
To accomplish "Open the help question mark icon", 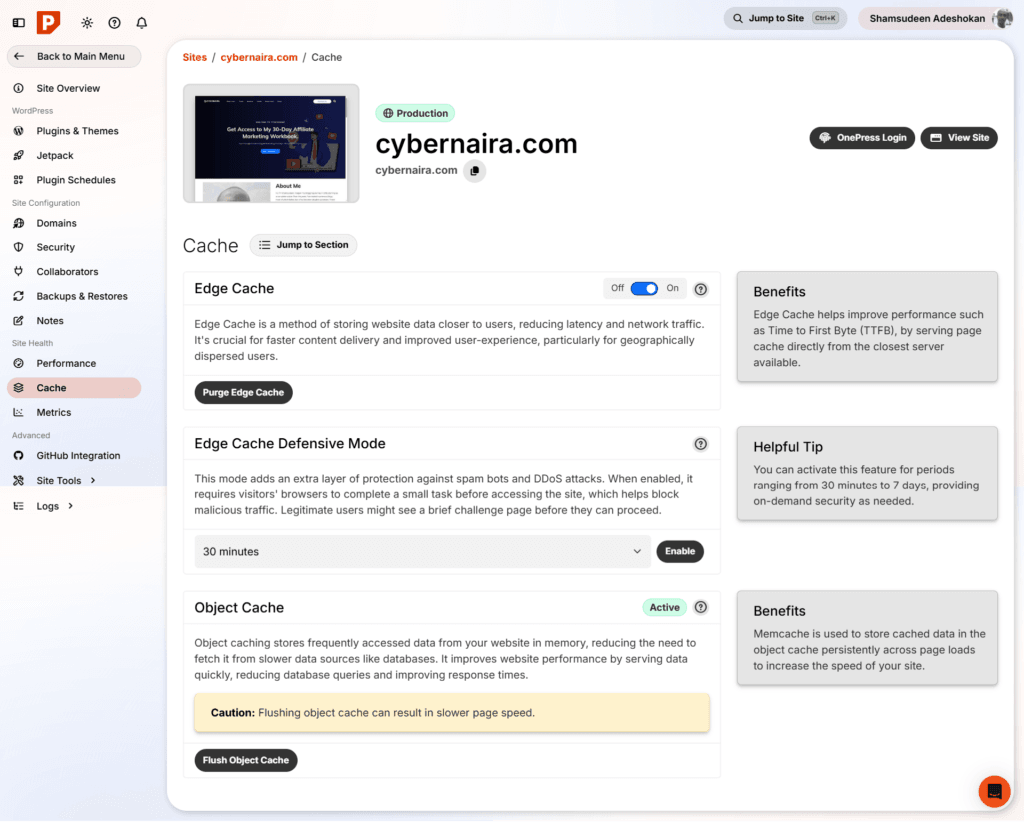I will tap(114, 22).
